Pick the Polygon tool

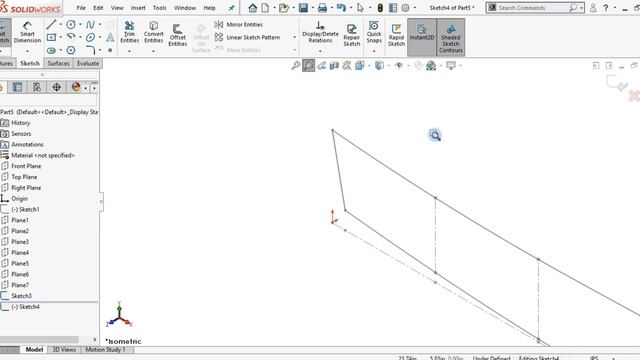pos(71,50)
